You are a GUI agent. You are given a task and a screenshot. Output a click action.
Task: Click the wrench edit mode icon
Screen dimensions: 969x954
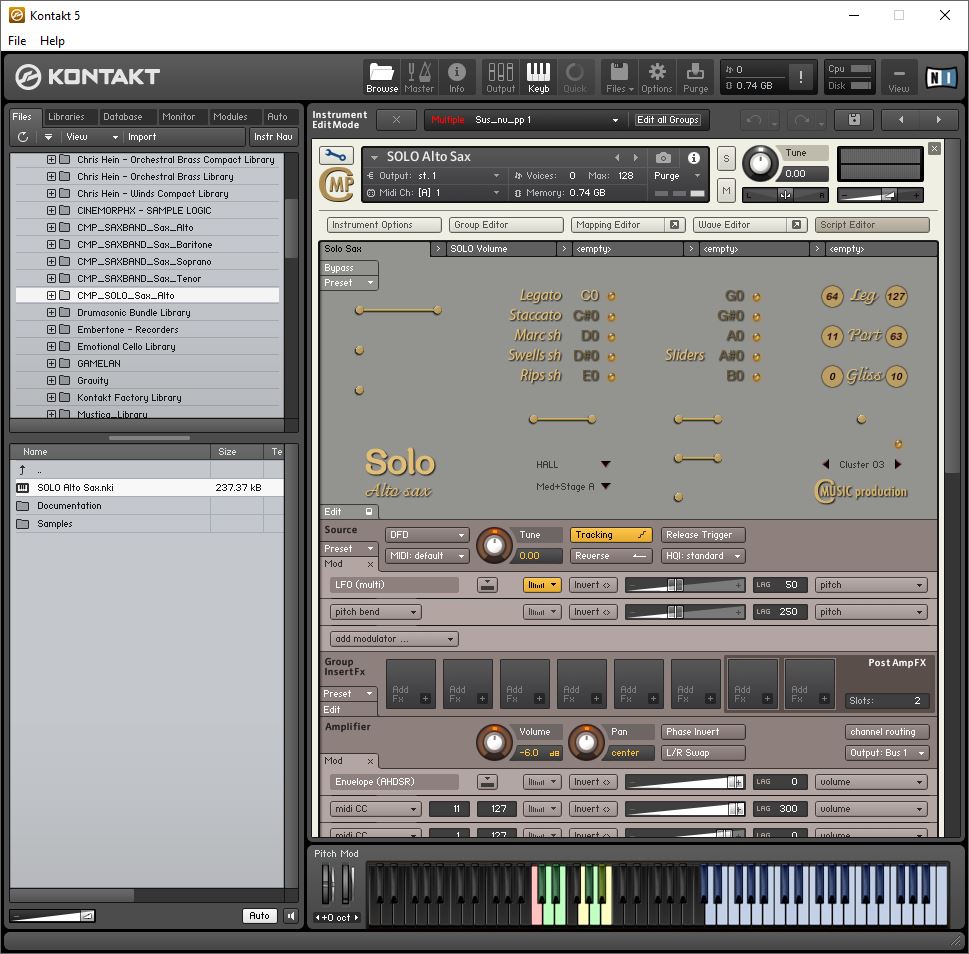pos(336,155)
